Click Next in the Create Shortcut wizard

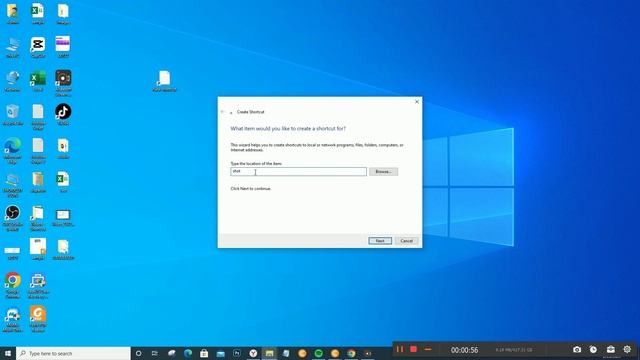coord(380,241)
